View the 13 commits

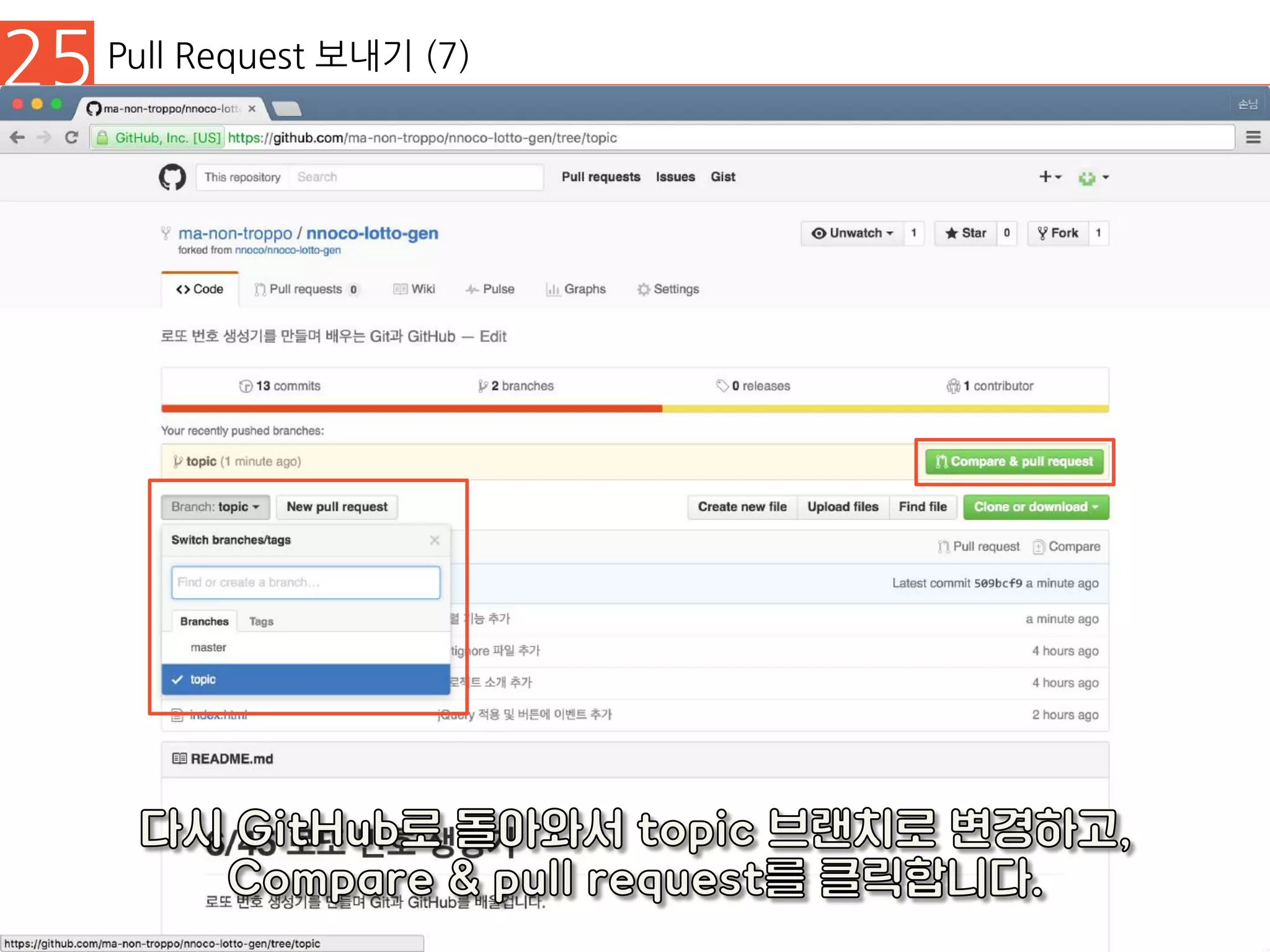click(280, 386)
